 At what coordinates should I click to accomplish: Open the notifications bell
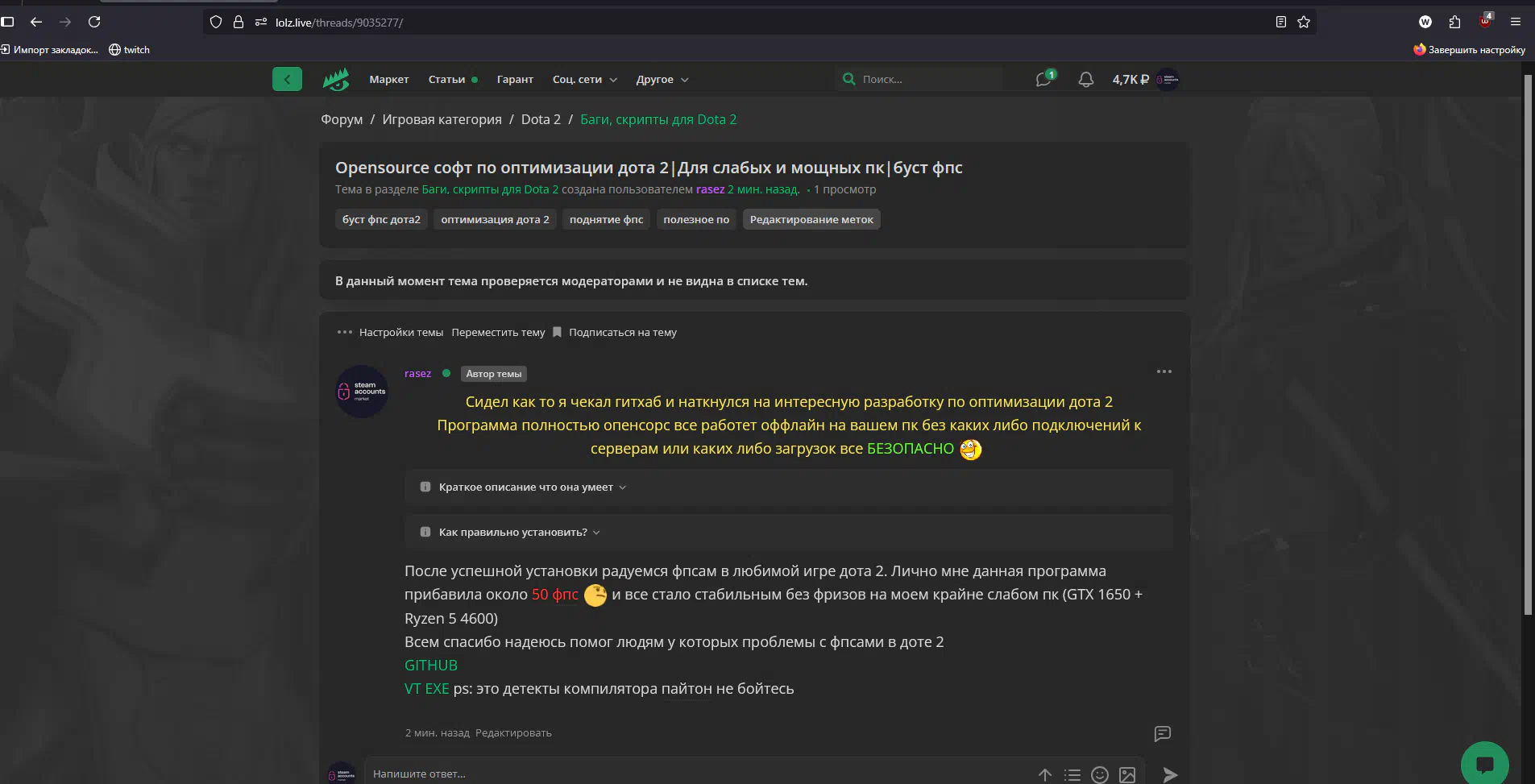pos(1086,79)
